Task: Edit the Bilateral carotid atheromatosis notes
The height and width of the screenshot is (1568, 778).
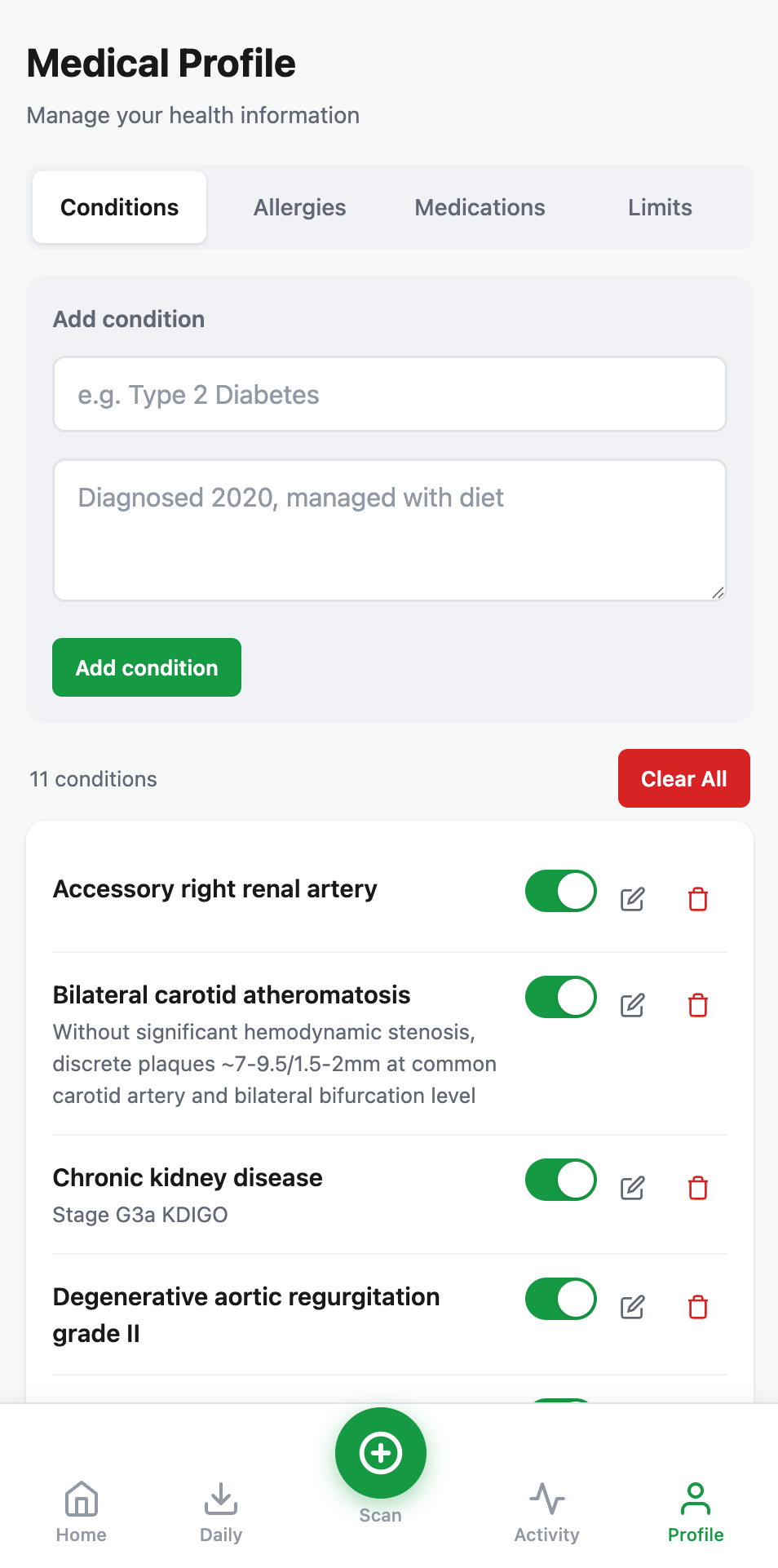Action: coord(632,1005)
